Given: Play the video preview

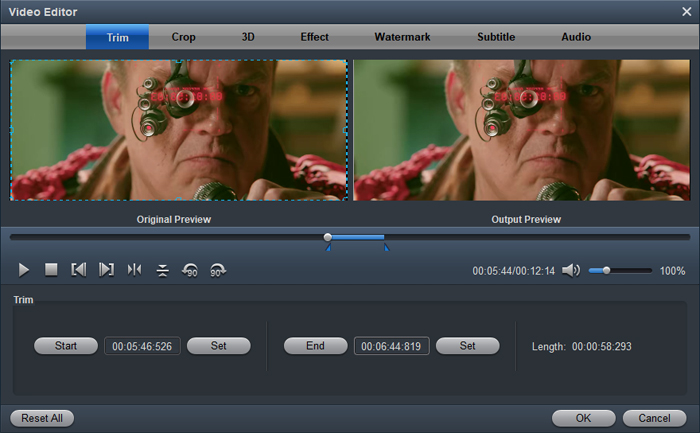Looking at the screenshot, I should coord(24,270).
